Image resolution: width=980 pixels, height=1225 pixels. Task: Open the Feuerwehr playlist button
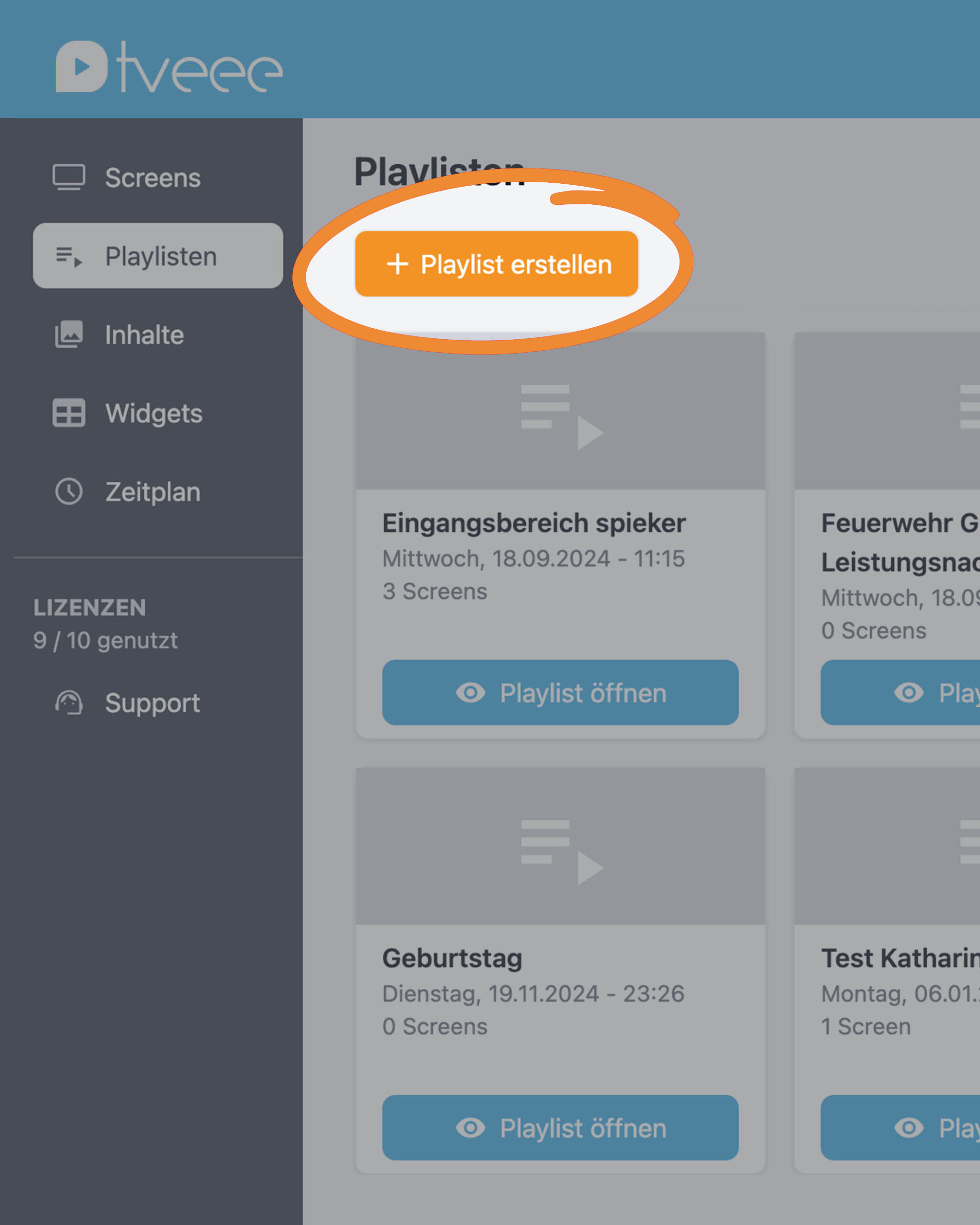click(903, 692)
